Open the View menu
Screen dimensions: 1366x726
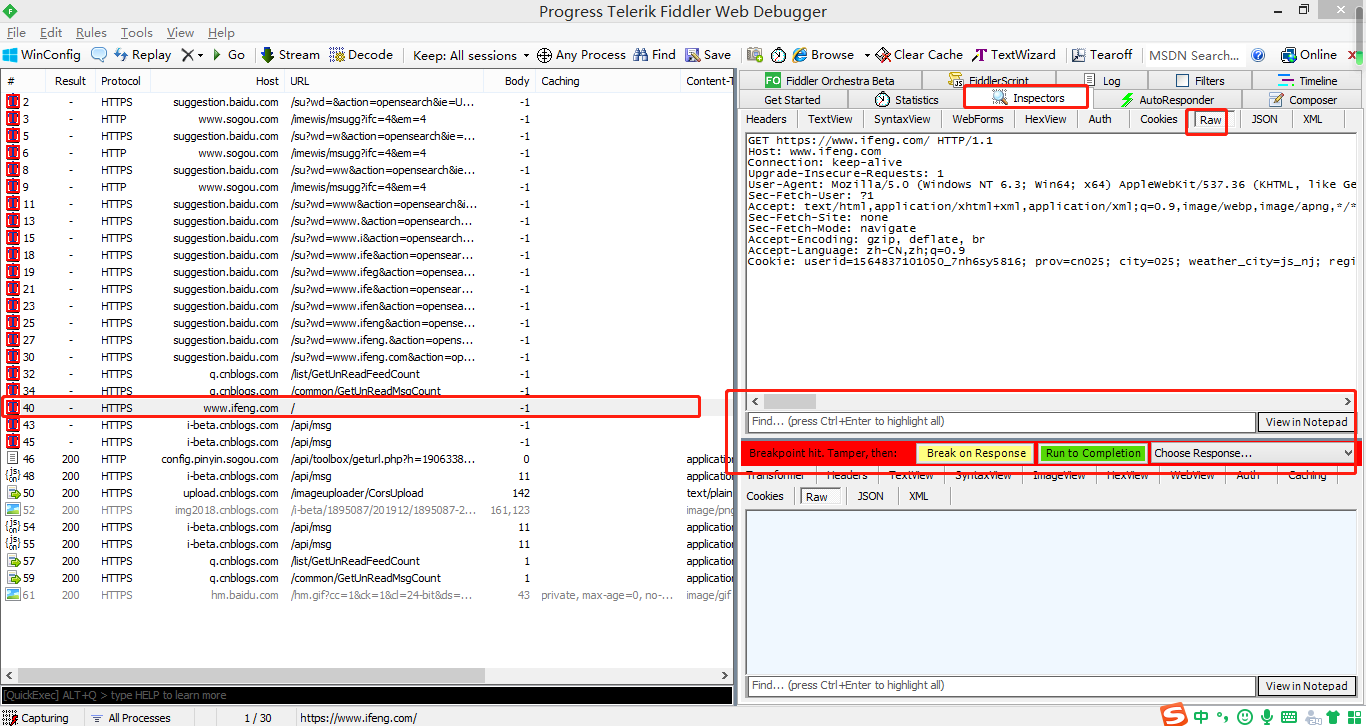click(x=180, y=33)
